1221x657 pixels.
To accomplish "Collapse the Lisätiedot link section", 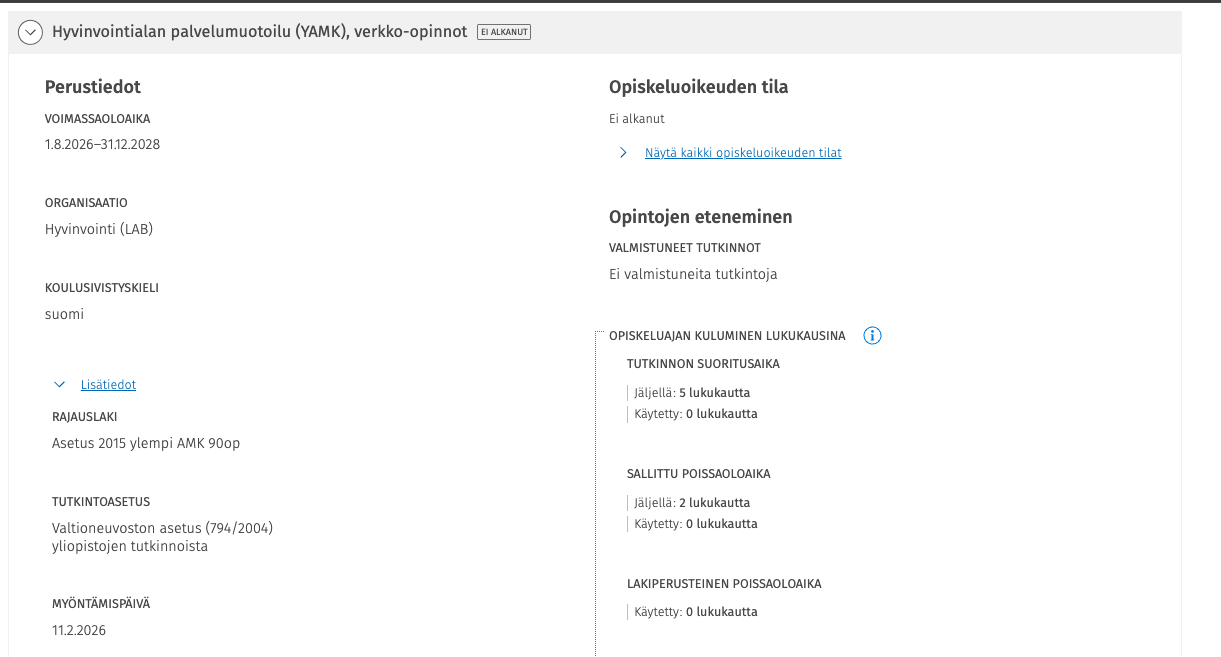I will [x=108, y=385].
